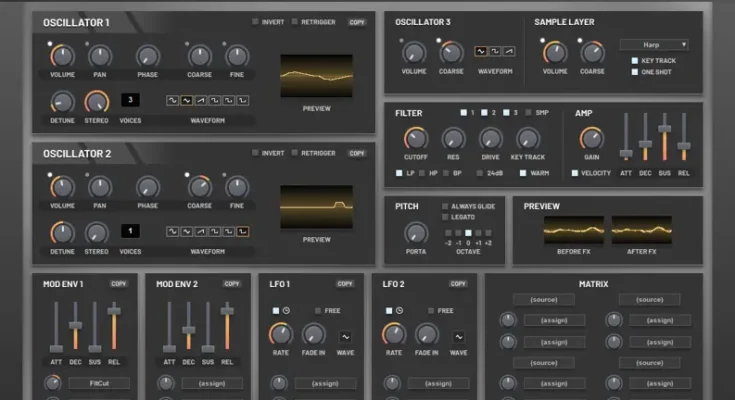Viewport: 735px width, 400px height.
Task: Click the LFO 2 tempo sync clock icon
Action: pyautogui.click(x=397, y=310)
